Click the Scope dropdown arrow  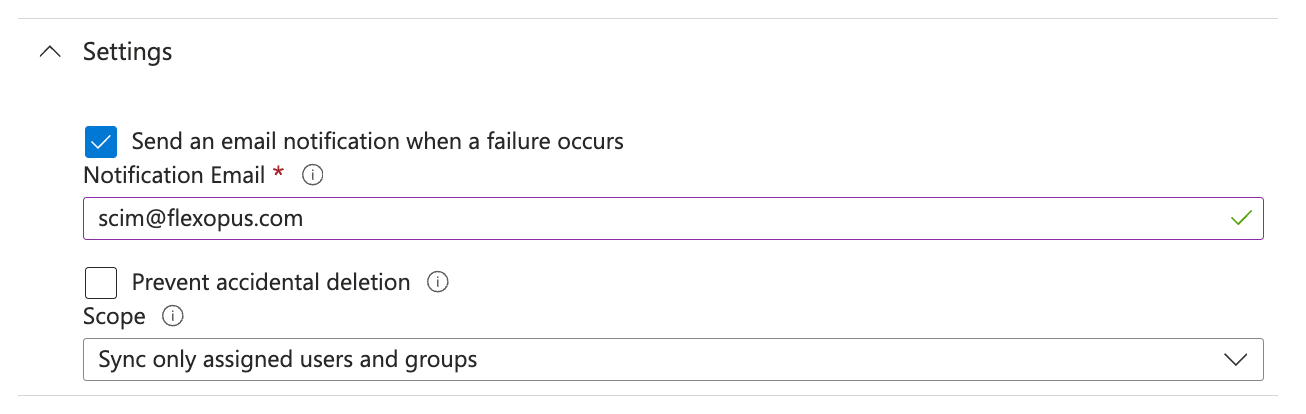click(x=1236, y=359)
